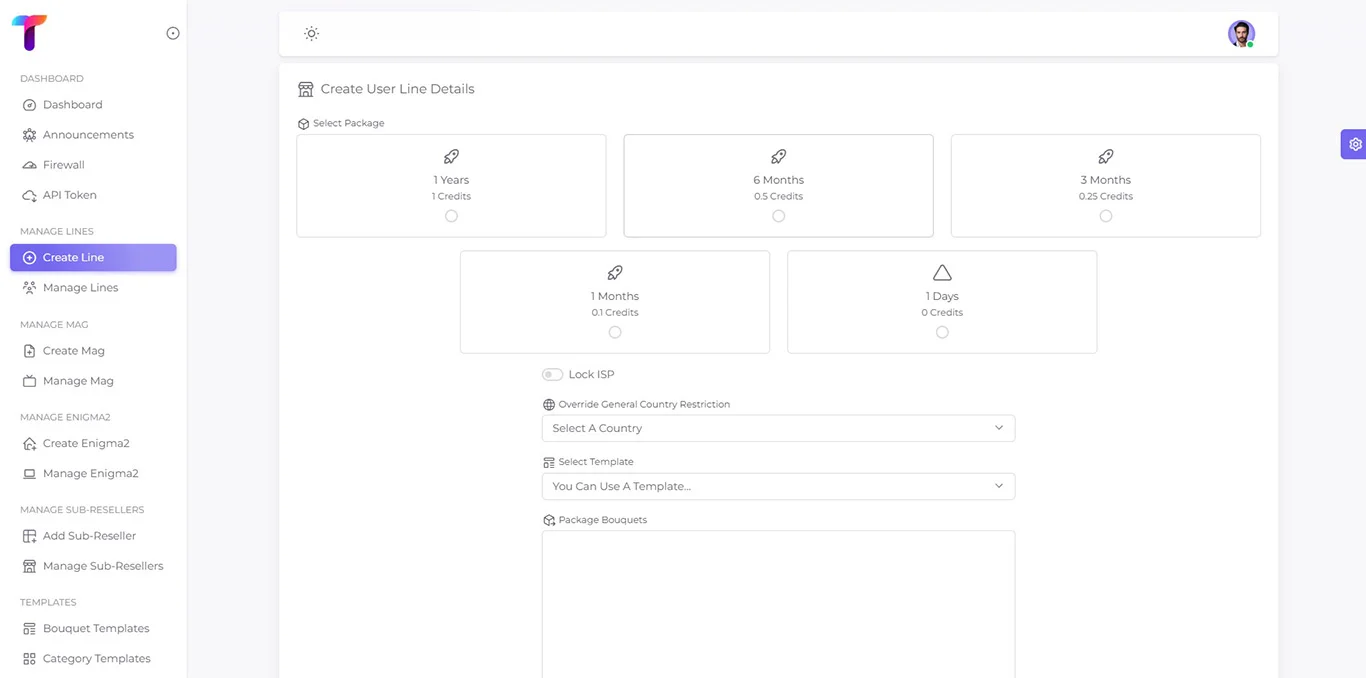
Task: Click the Firewall cloud icon
Action: [x=29, y=165]
